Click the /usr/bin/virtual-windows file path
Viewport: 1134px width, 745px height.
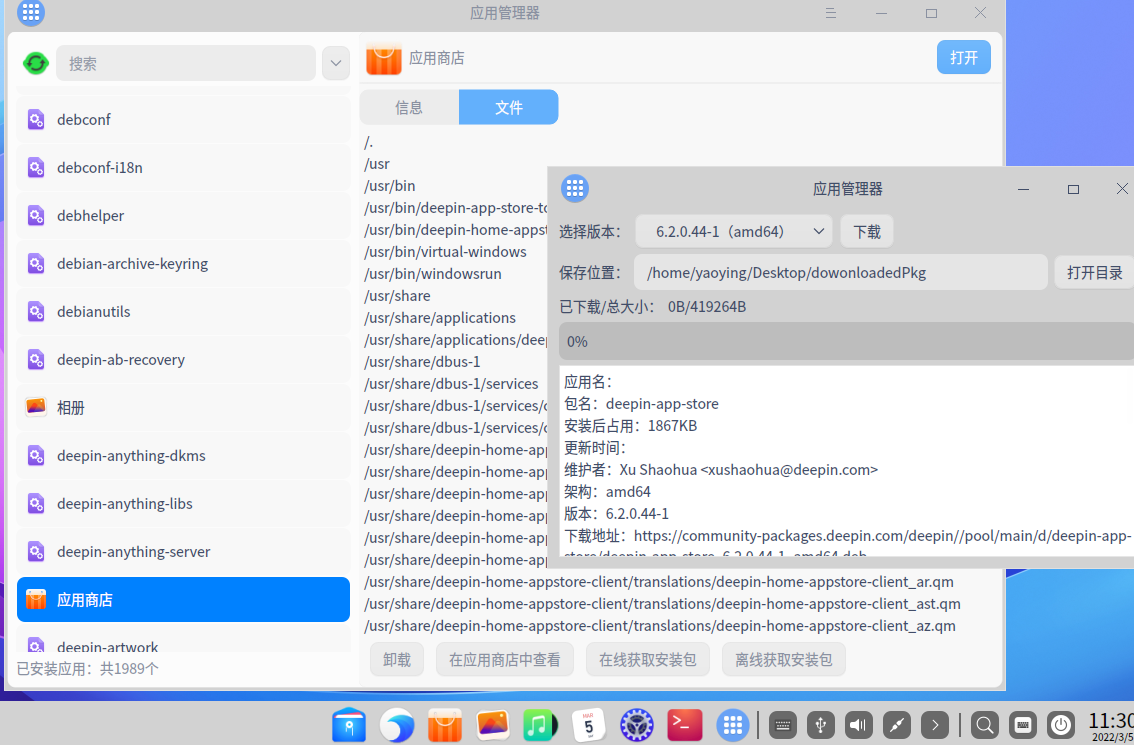[x=446, y=252]
